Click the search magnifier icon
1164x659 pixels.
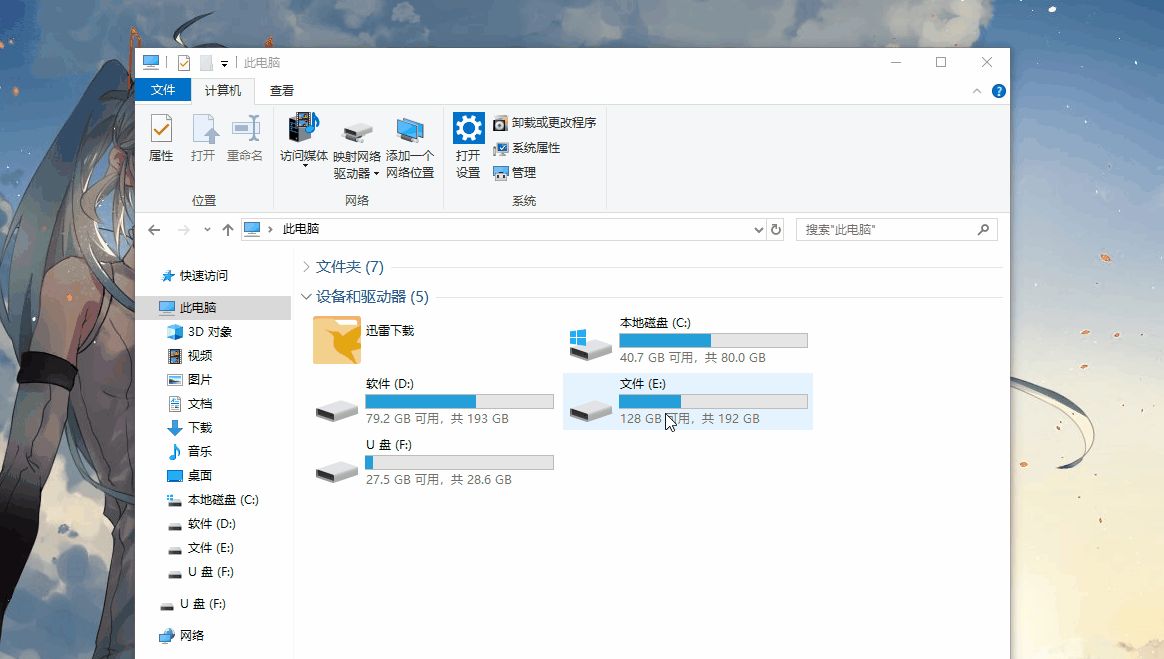984,230
